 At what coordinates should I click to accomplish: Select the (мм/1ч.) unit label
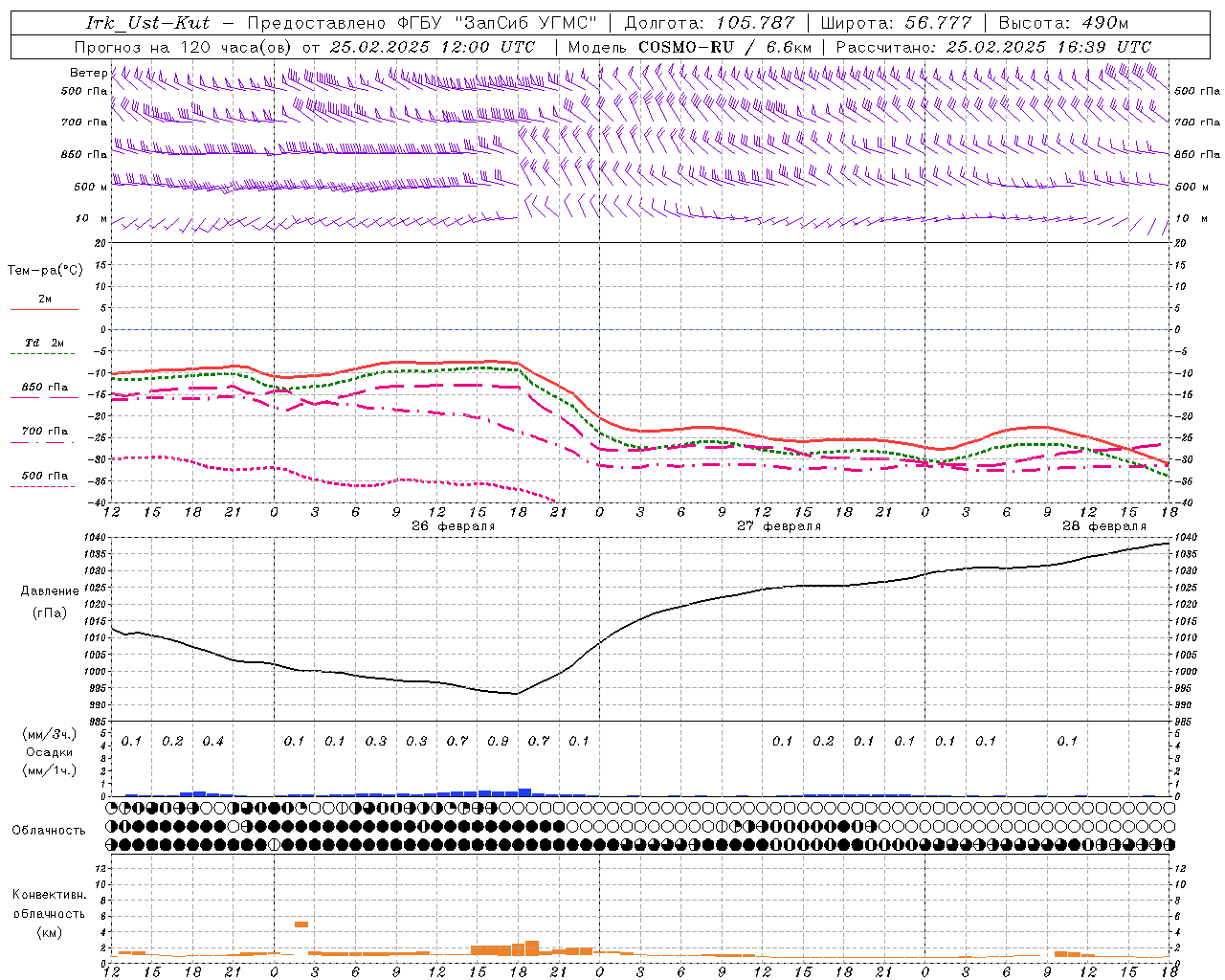coord(50,770)
